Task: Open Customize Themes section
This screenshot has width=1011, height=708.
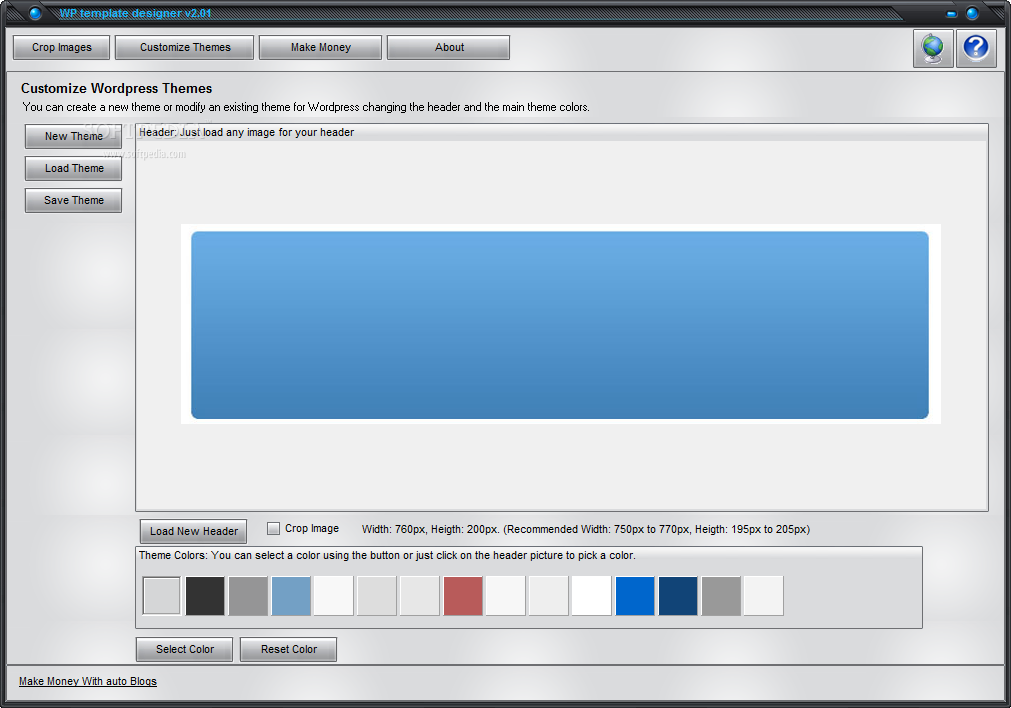Action: coord(185,48)
